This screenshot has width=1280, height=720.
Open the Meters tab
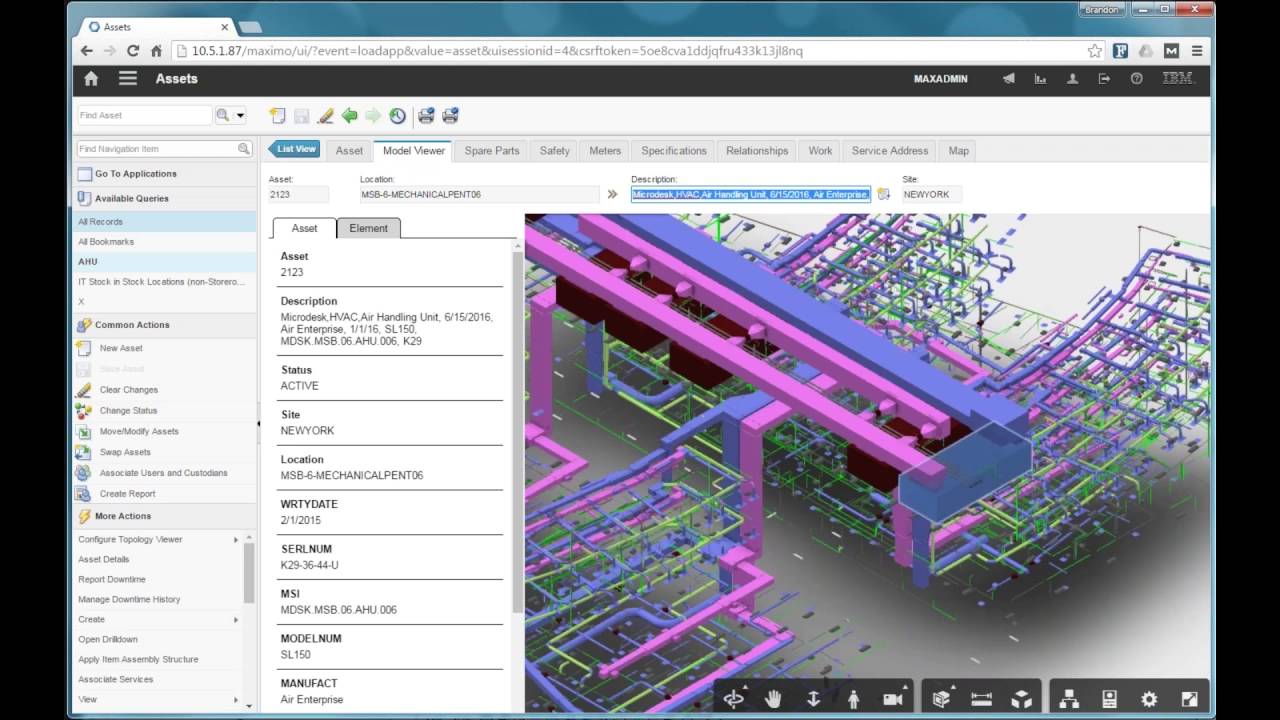605,150
